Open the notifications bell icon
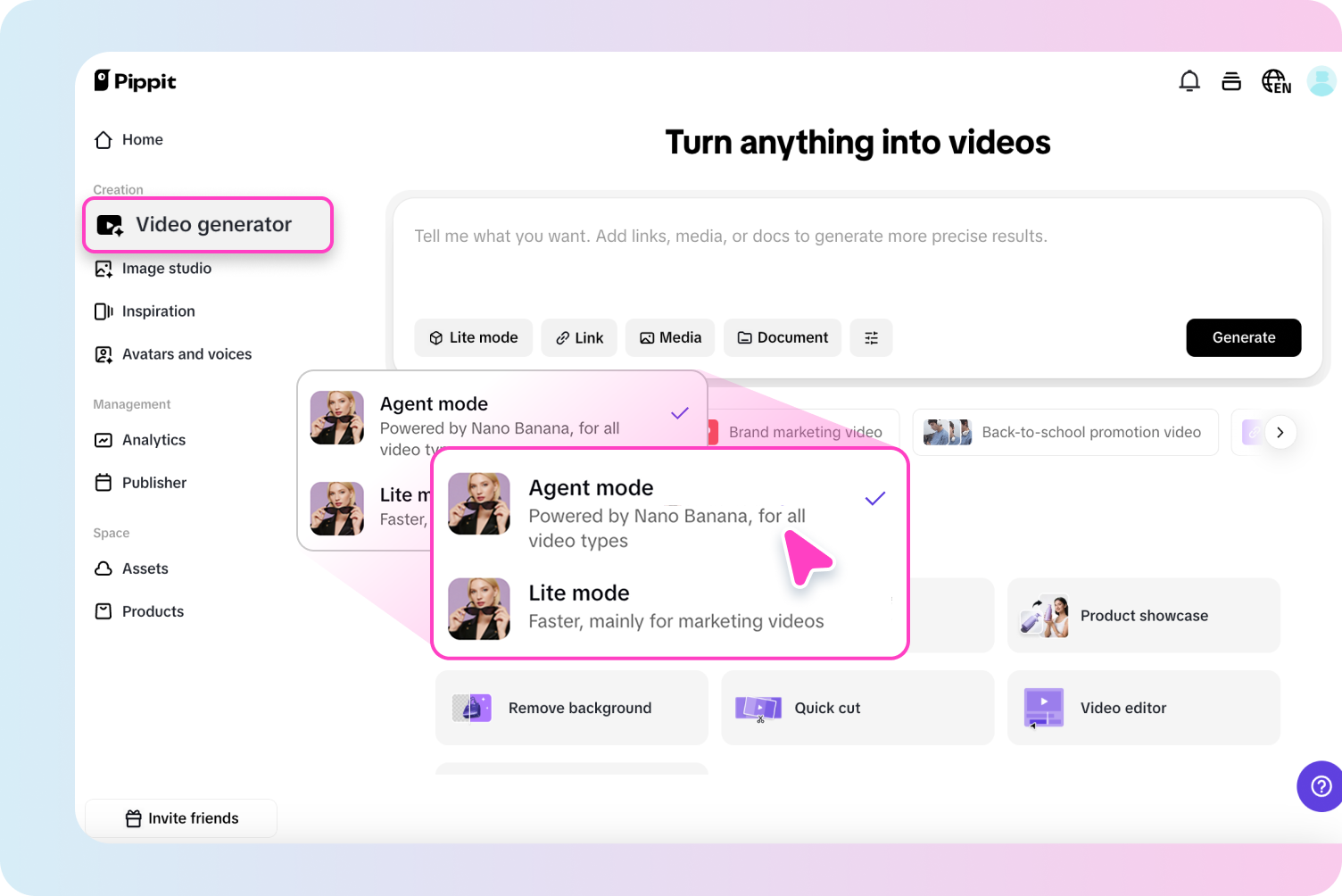The height and width of the screenshot is (896, 1342). click(x=1189, y=82)
